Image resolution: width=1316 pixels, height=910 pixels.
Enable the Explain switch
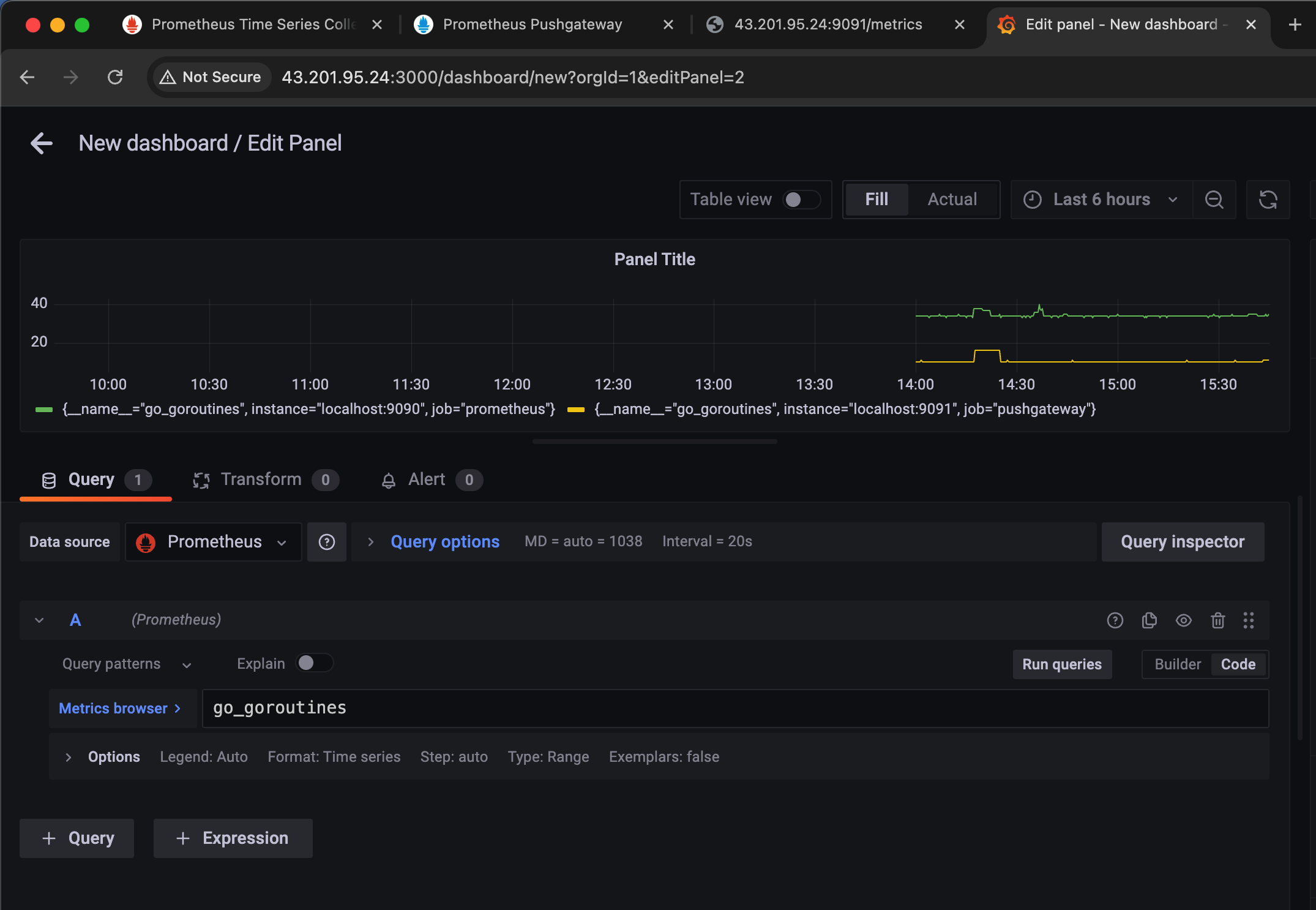314,663
